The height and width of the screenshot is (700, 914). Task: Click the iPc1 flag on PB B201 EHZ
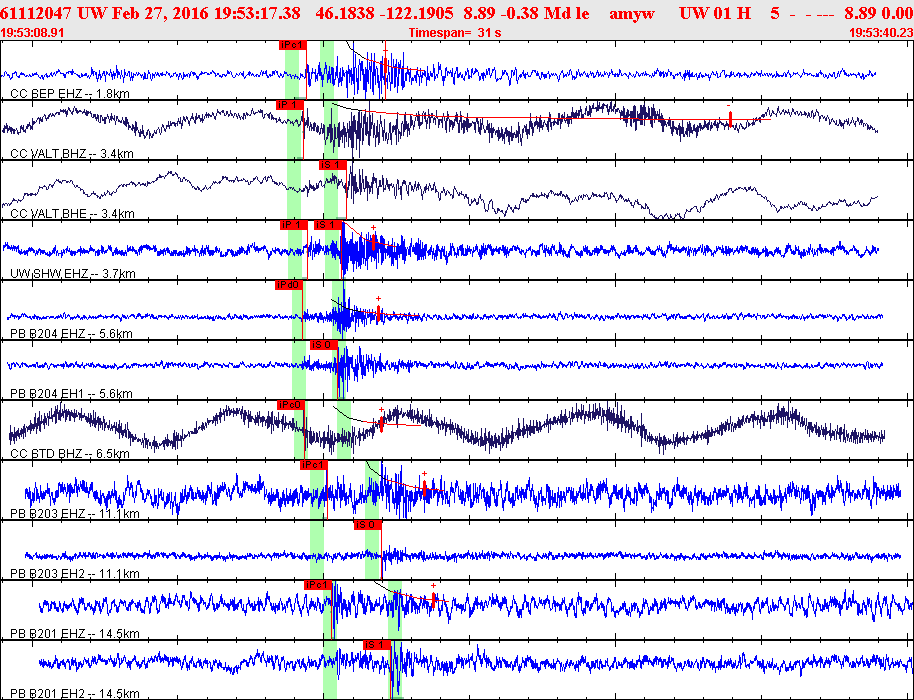coord(318,585)
